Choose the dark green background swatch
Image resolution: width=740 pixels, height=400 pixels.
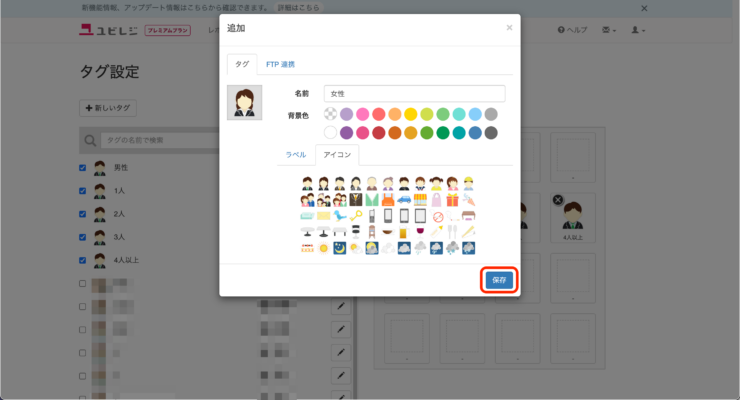pos(443,133)
